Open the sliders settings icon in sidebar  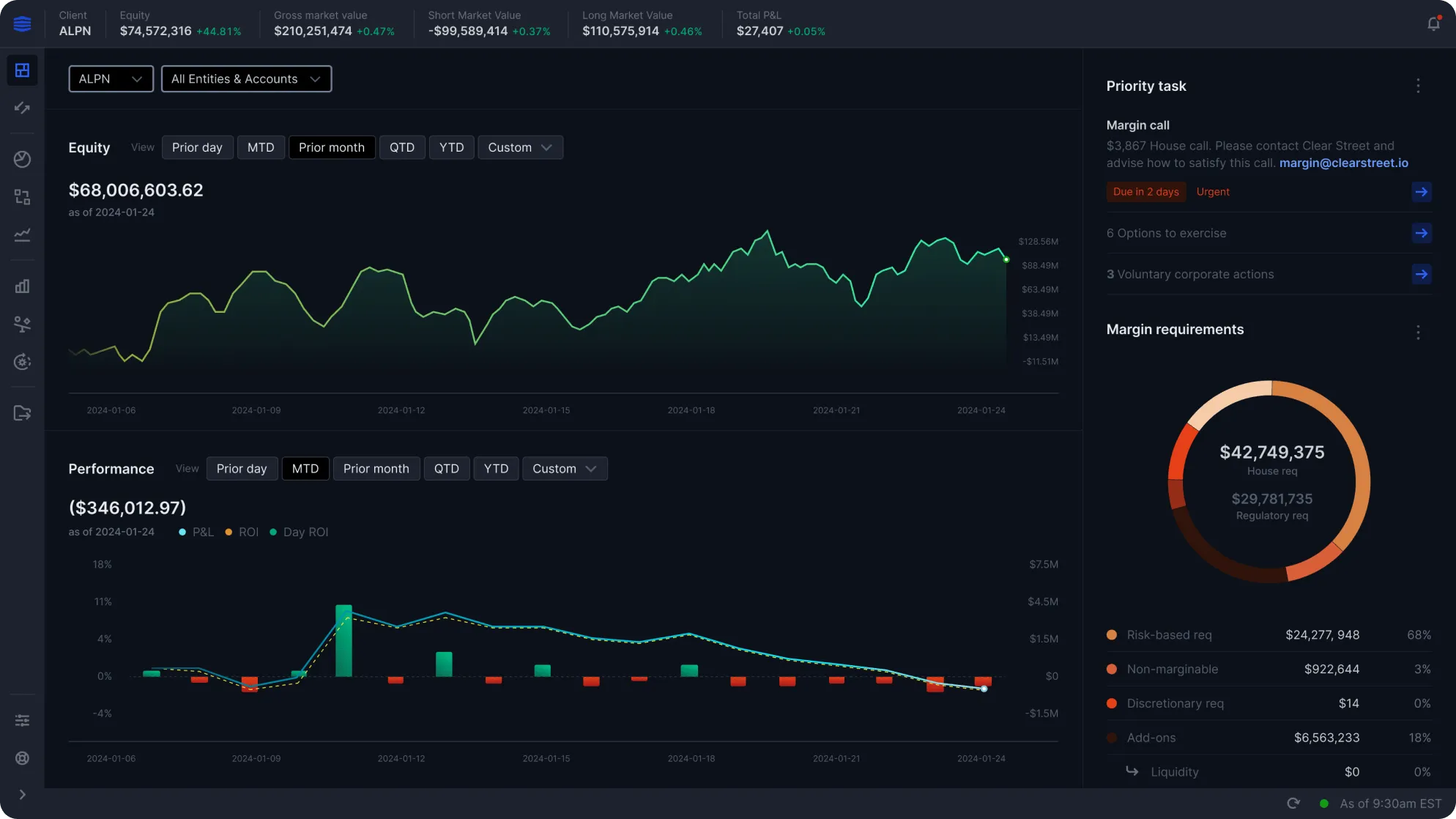(x=22, y=721)
